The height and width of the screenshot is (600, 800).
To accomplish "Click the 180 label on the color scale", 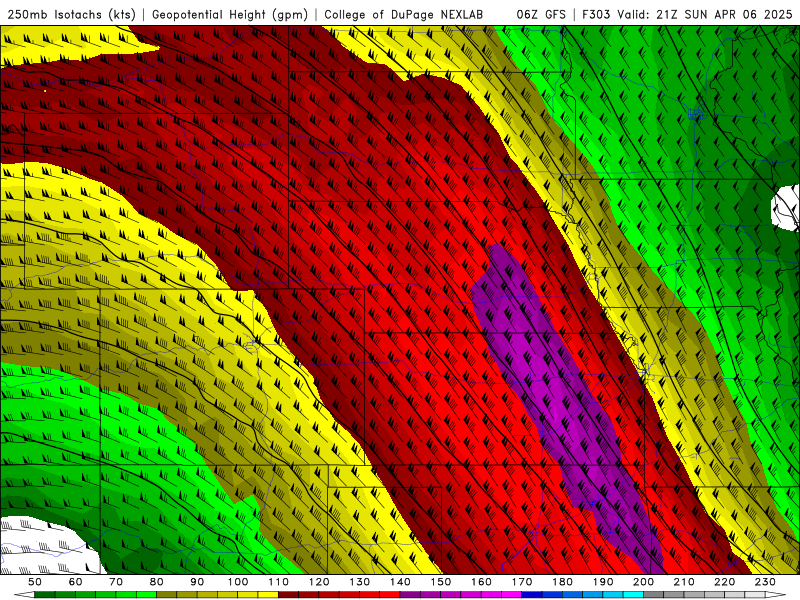I will pos(562,582).
